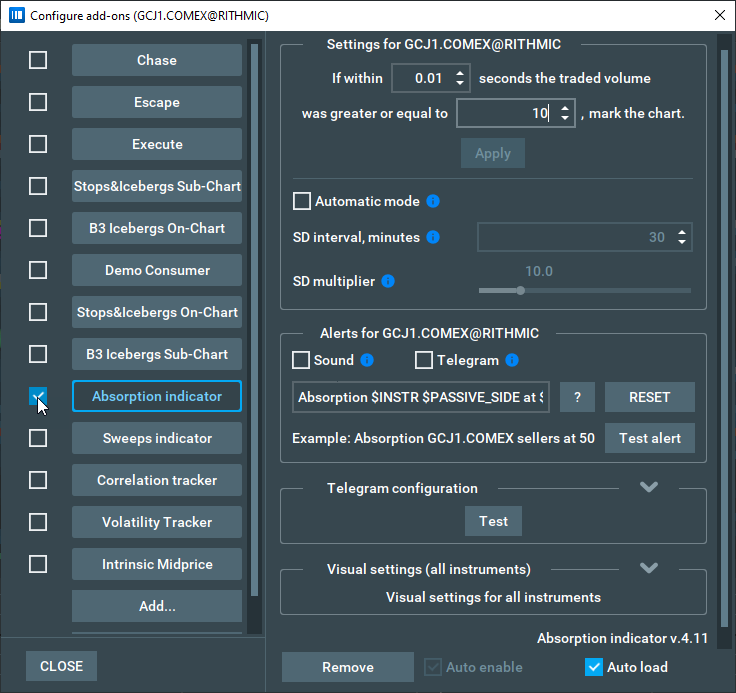
Task: Click info icon beside SD interval, minutes
Action: (433, 237)
